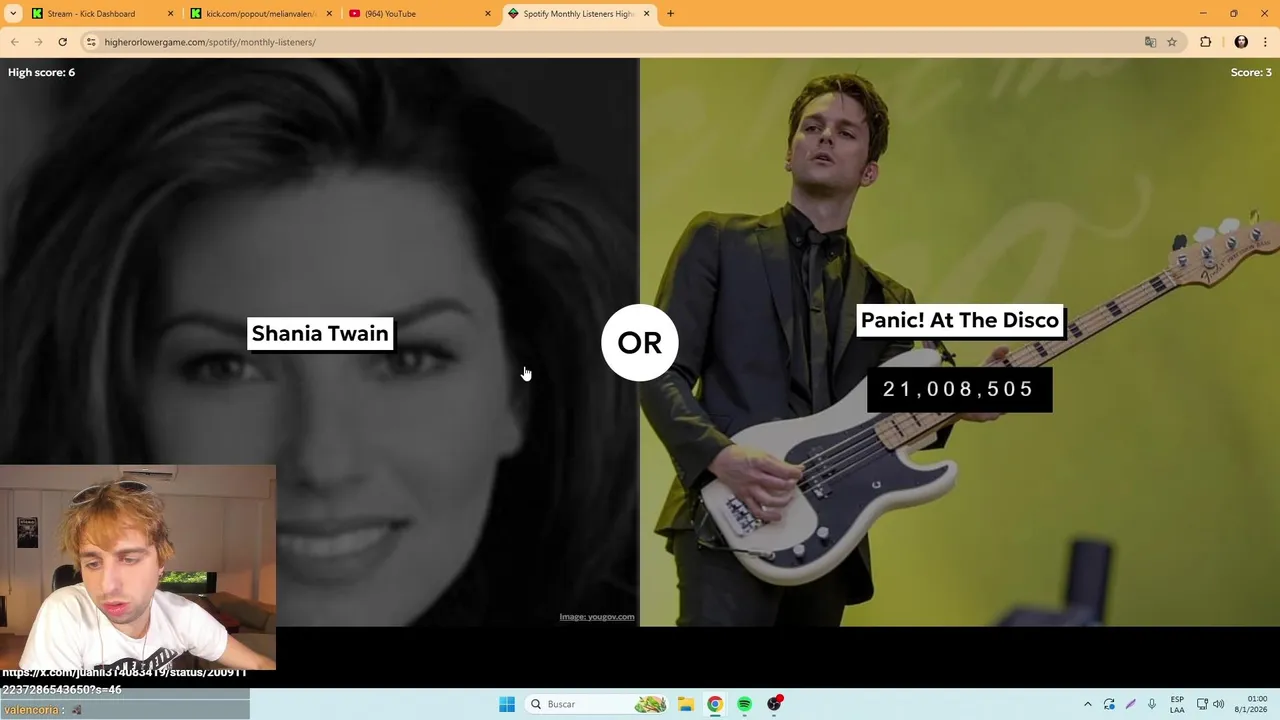Open the Image: yougov.com credit link
Viewport: 1280px width, 720px height.
597,617
